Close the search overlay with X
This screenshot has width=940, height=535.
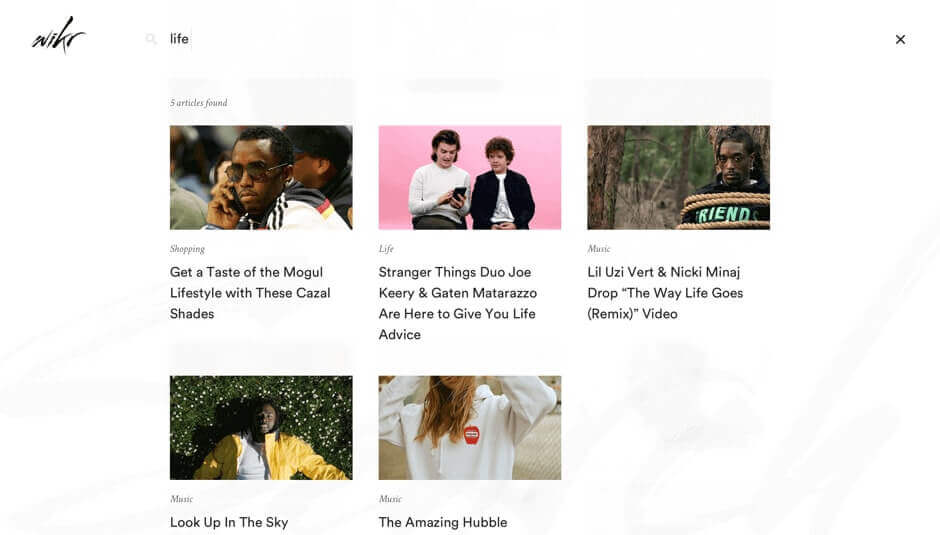900,40
